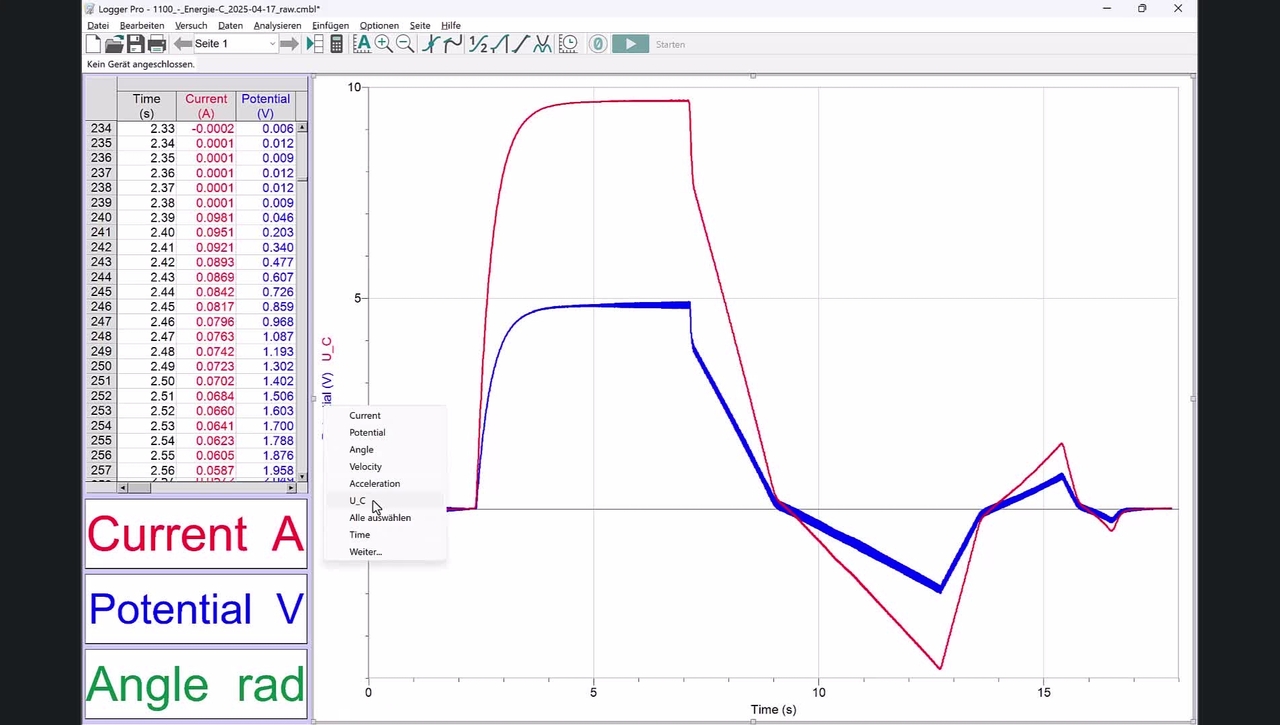Click the Potential V meter display
The width and height of the screenshot is (1280, 725).
[x=196, y=609]
